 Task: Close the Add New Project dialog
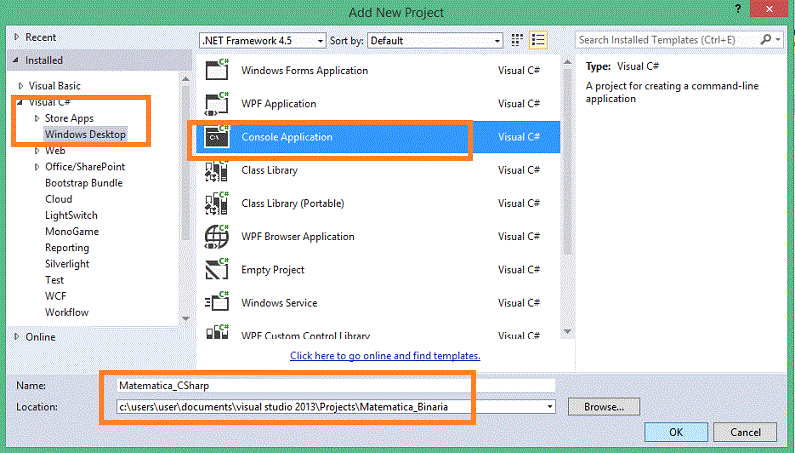[x=769, y=9]
